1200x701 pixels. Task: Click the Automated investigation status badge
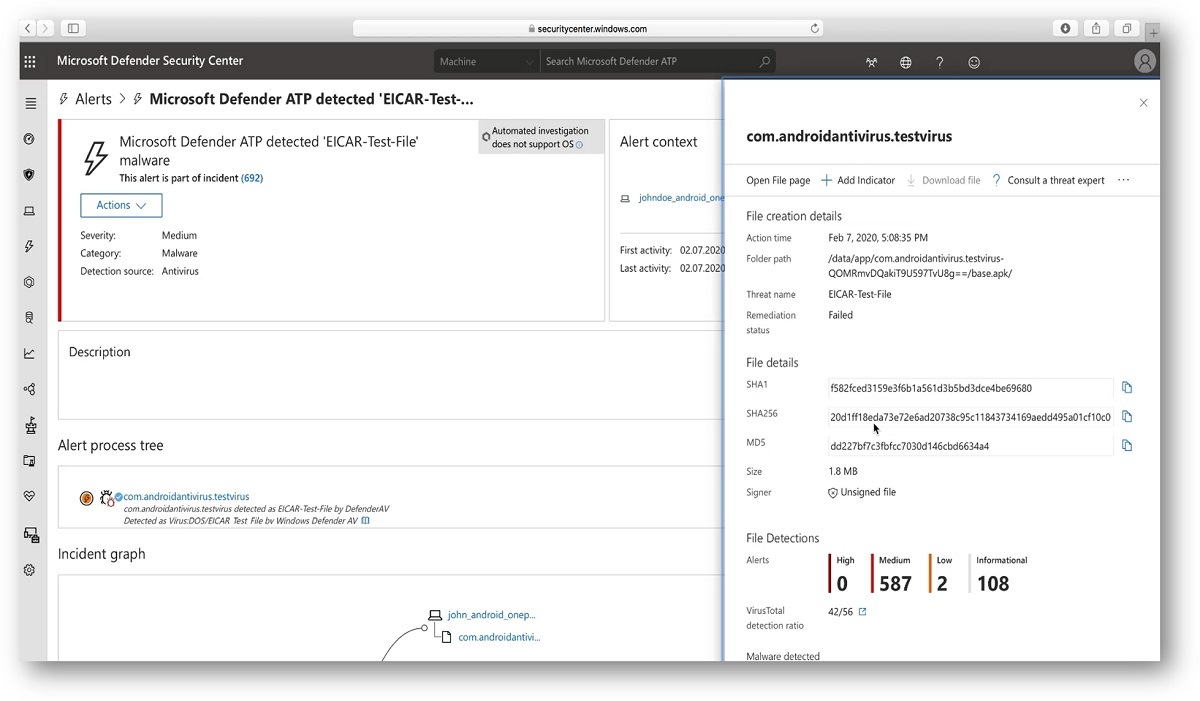(x=541, y=138)
